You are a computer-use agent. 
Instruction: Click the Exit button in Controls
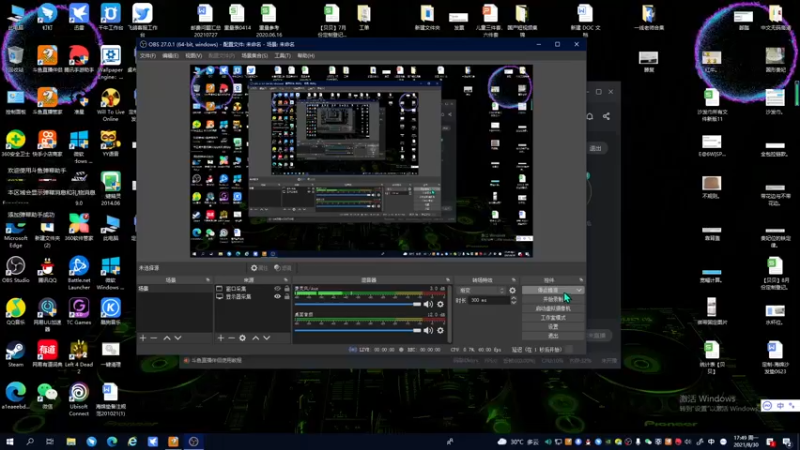(553, 336)
